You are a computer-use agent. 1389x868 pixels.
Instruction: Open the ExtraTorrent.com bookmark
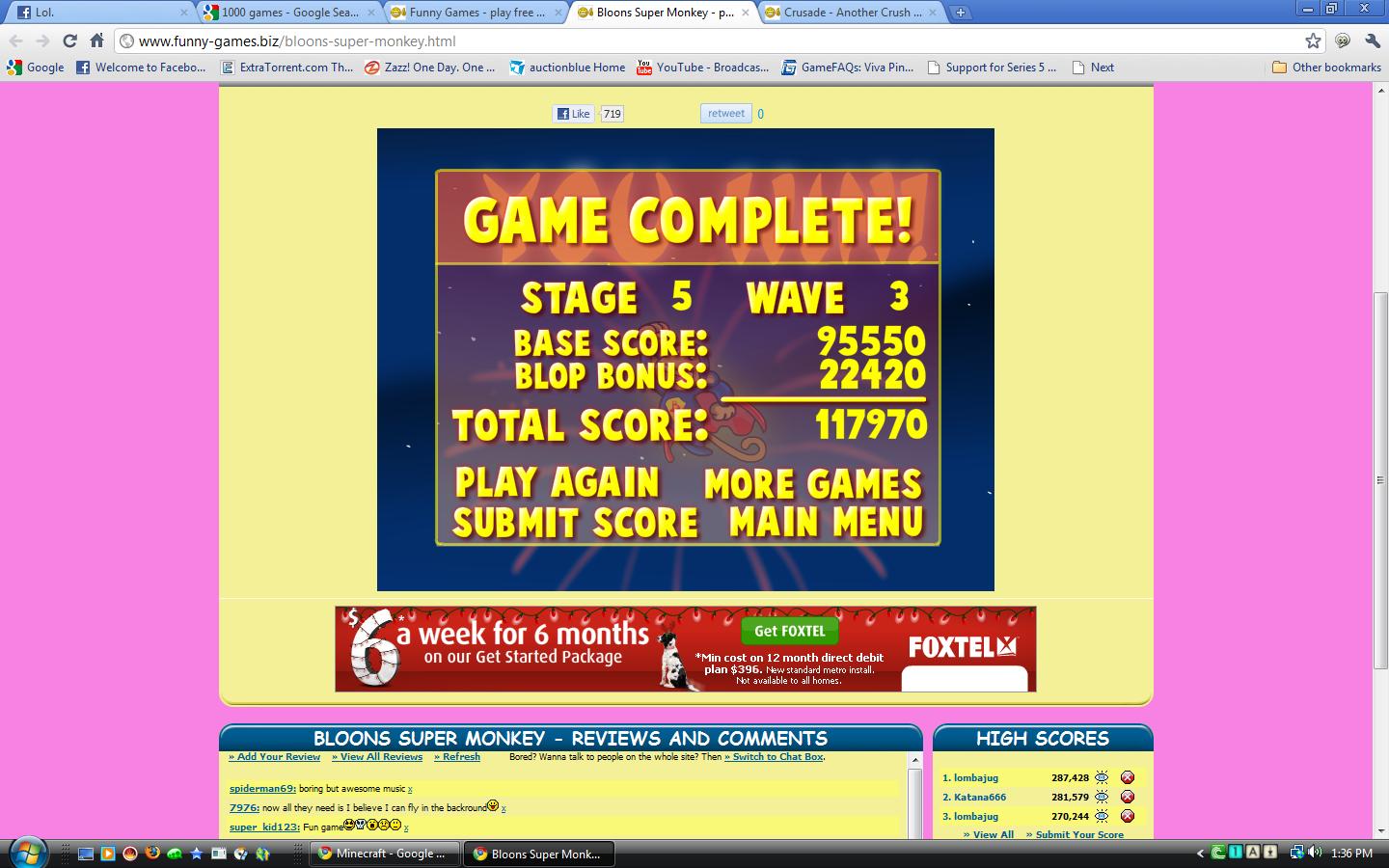[x=286, y=68]
